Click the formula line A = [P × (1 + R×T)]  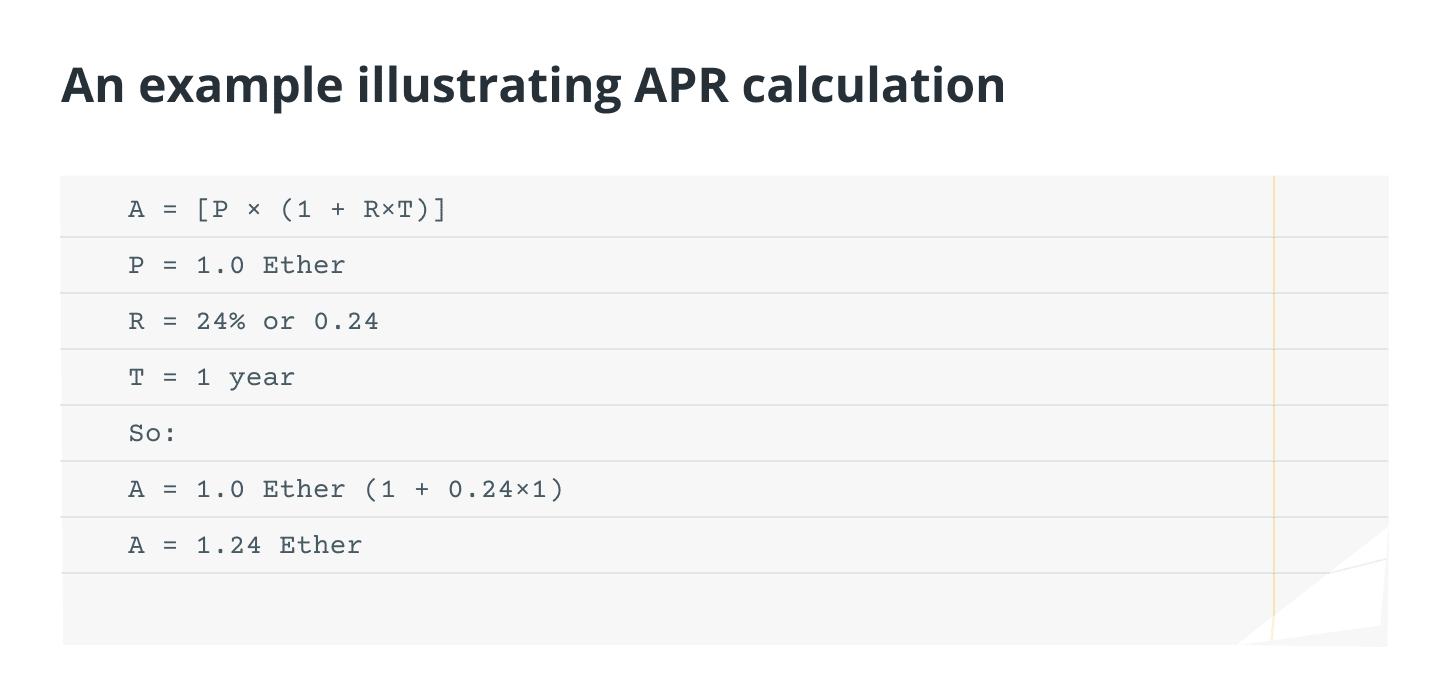(x=286, y=210)
